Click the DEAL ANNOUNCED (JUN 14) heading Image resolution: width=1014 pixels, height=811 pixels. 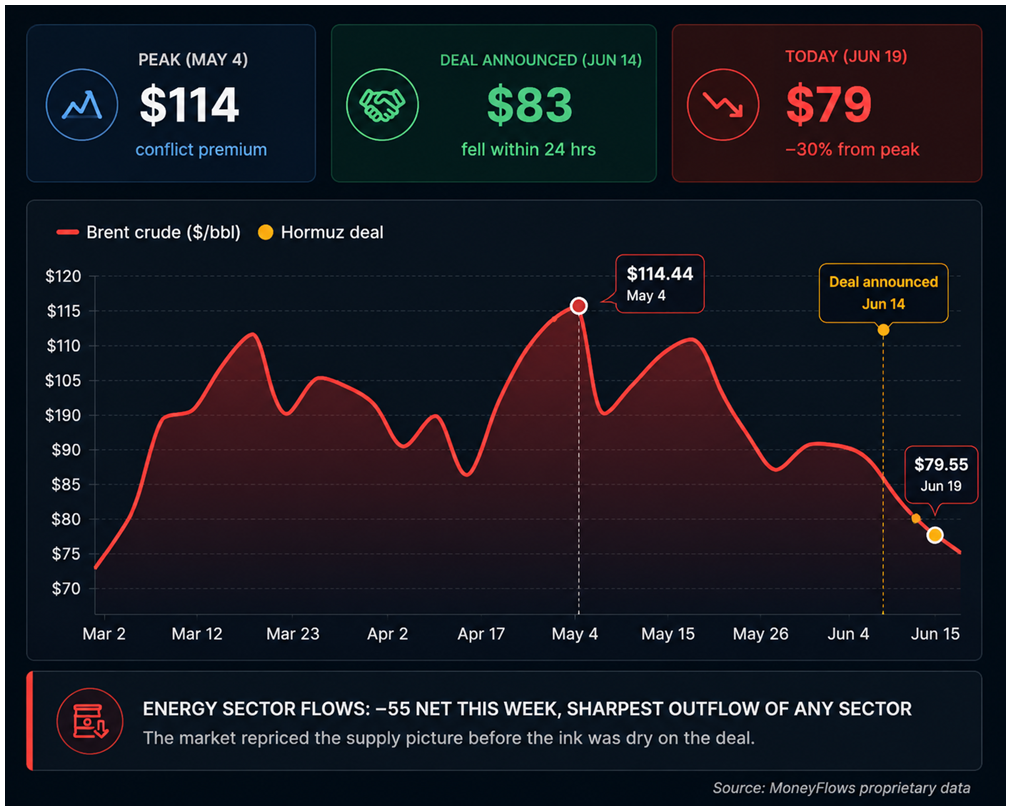[541, 60]
